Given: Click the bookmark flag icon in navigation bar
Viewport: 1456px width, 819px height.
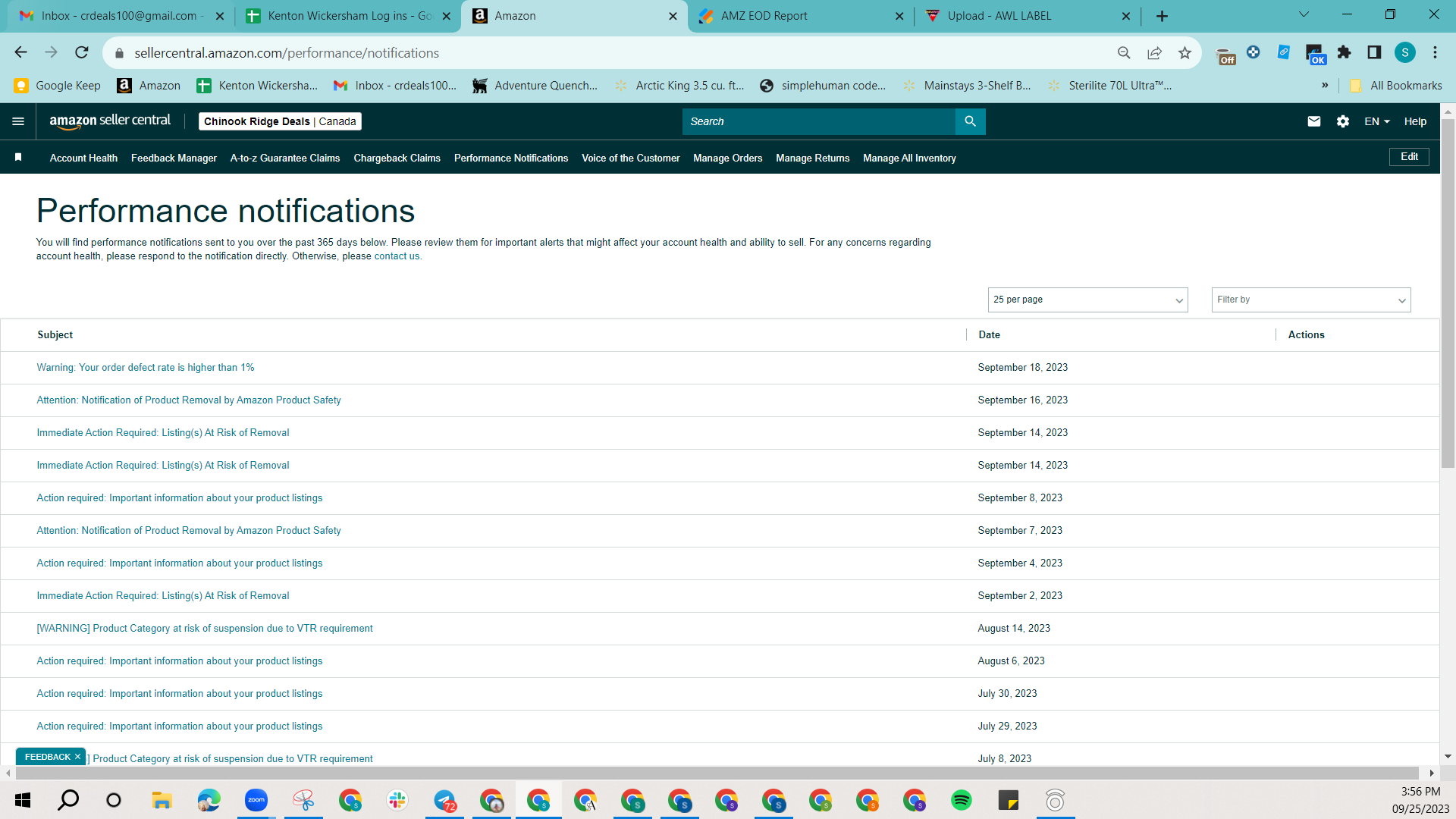Looking at the screenshot, I should 18,157.
